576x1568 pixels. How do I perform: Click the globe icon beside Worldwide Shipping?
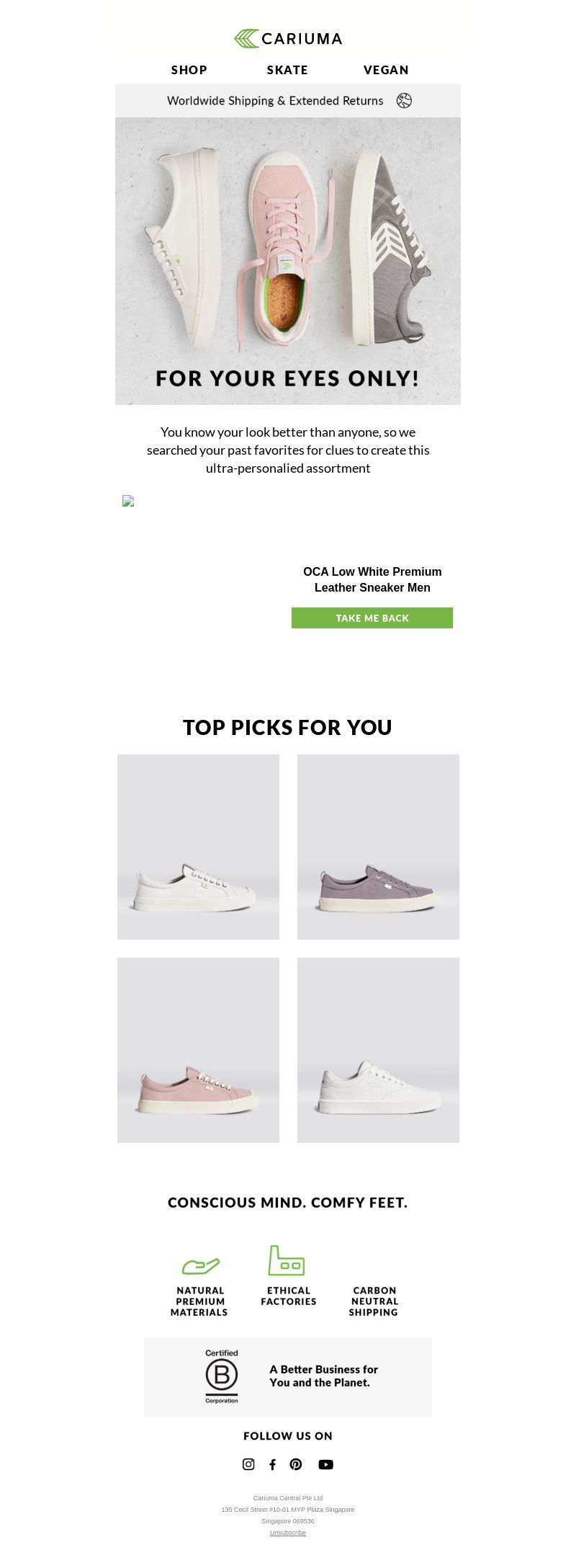click(x=404, y=101)
